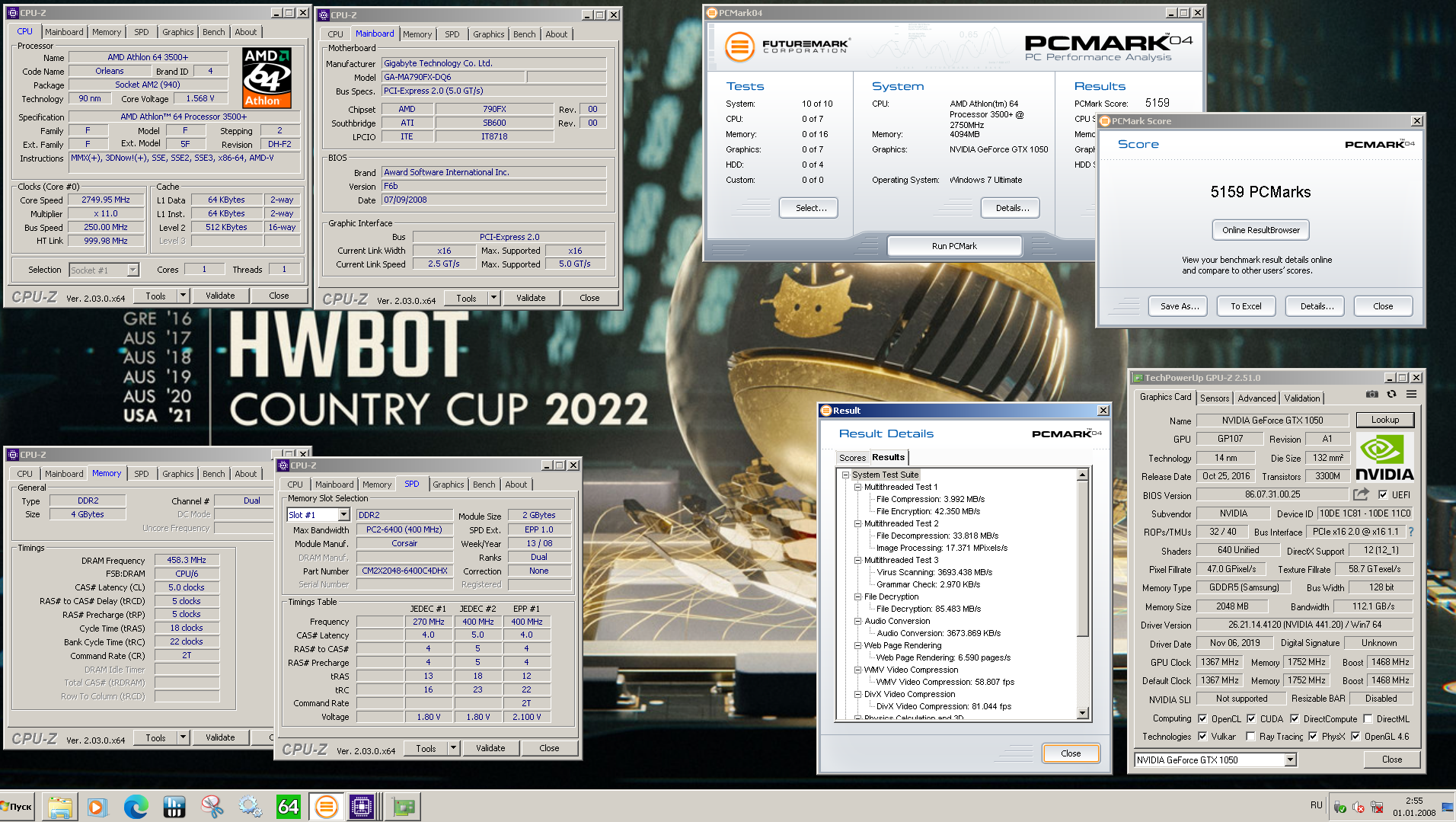Switch to Scores tab in Result window

[852, 458]
